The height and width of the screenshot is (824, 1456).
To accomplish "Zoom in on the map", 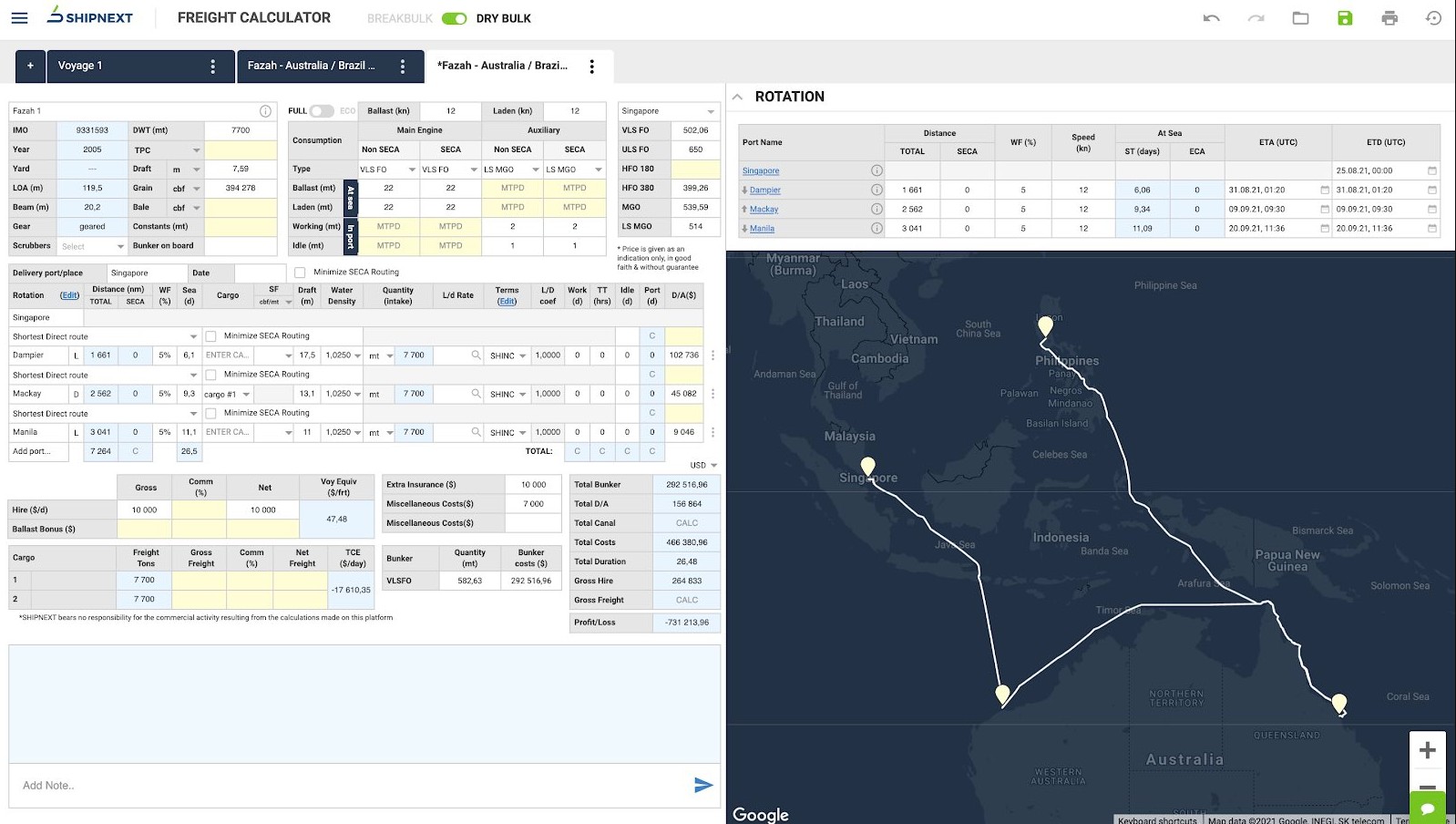I will point(1427,750).
